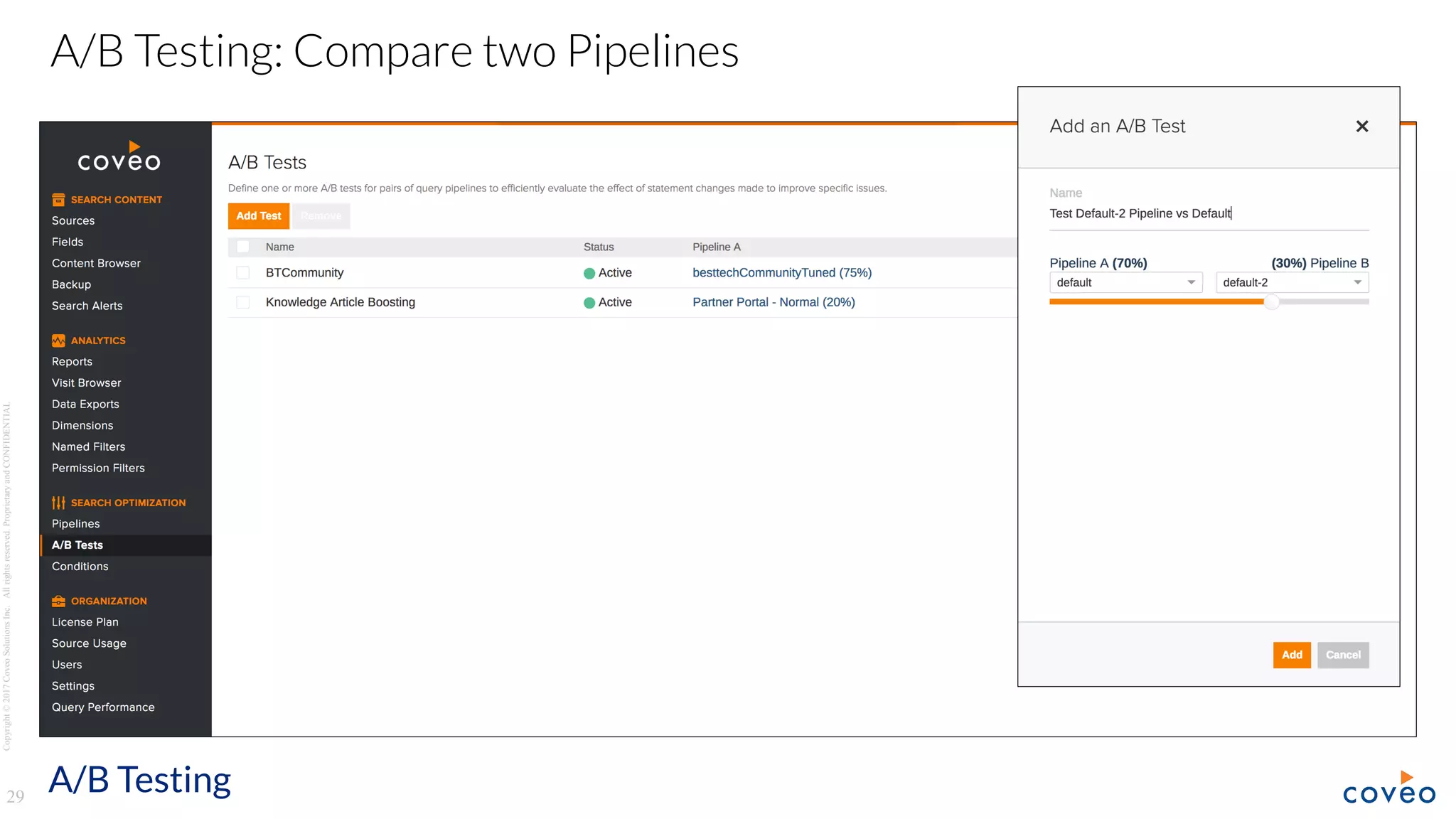Viewport: 1456px width, 819px height.
Task: Close the Add an A/B Test dialog
Action: pyautogui.click(x=1361, y=127)
